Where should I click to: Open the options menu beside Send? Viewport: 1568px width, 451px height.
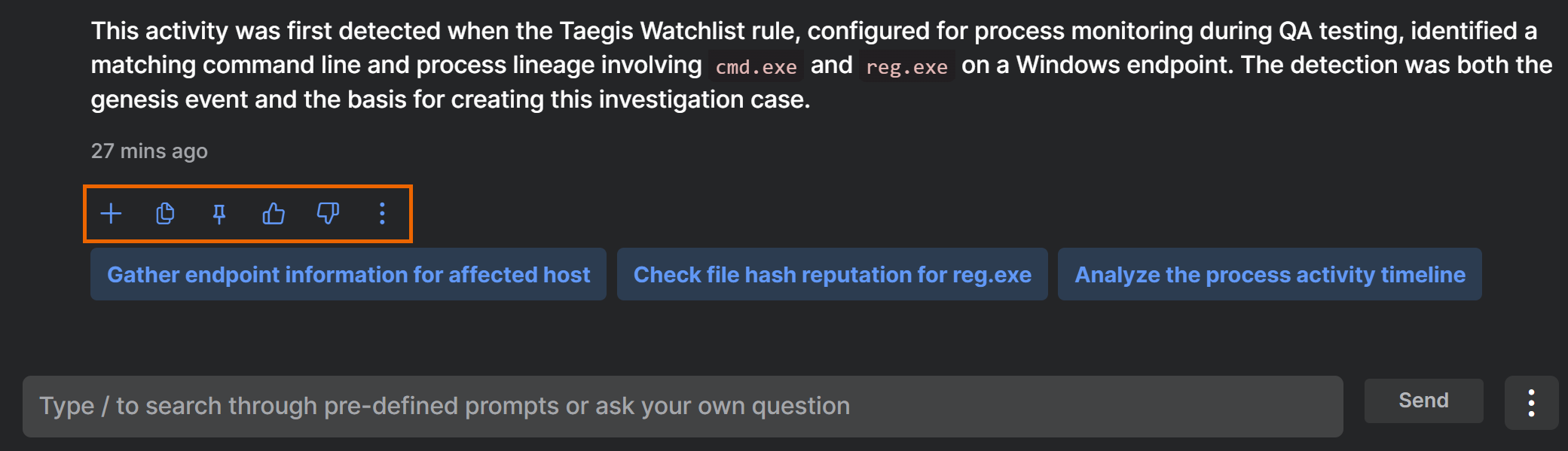[x=1531, y=403]
